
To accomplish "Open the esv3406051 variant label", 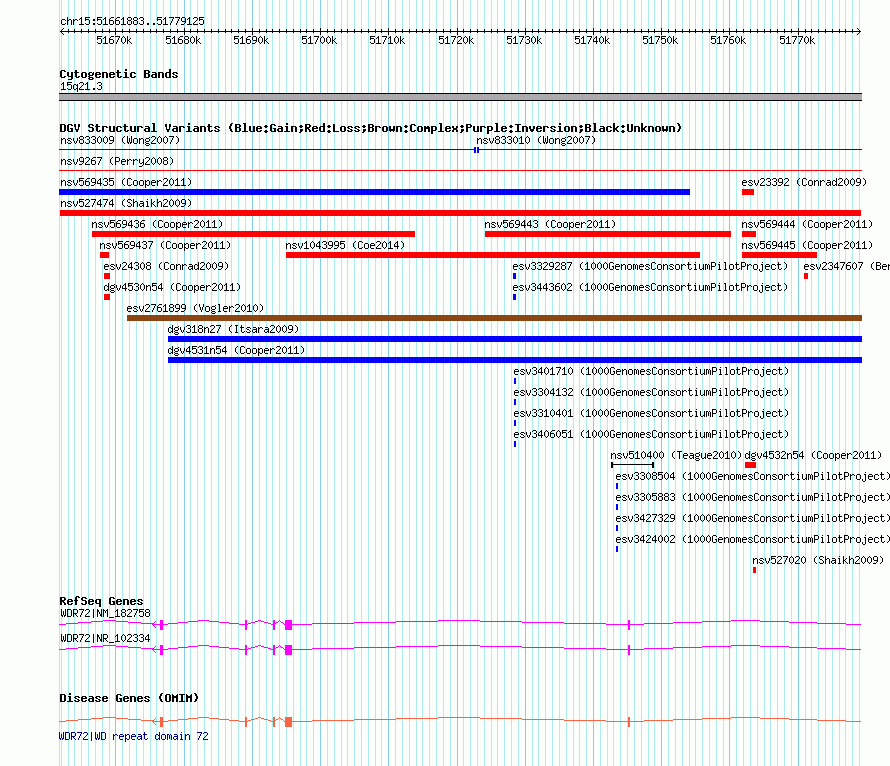I will [x=651, y=434].
